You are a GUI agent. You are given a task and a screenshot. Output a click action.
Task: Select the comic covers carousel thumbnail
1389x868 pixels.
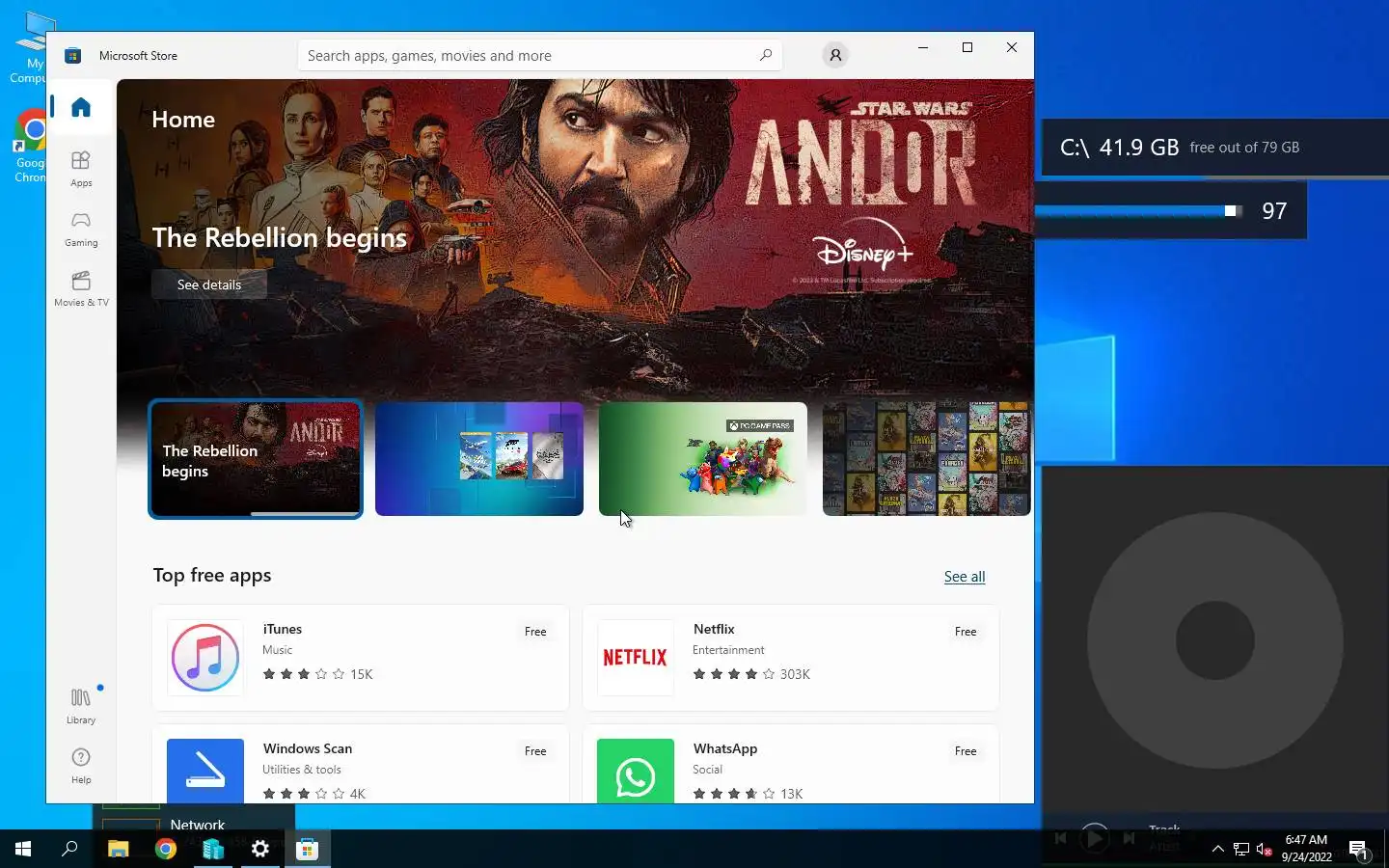[927, 459]
